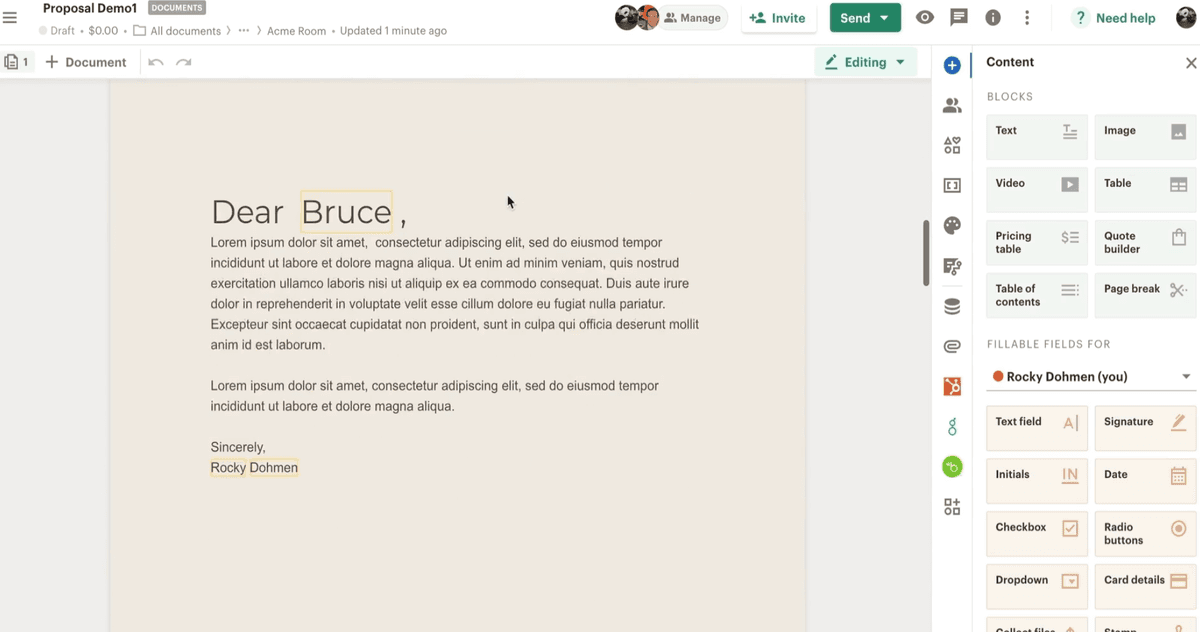Open the recipients panel in sidebar
The width and height of the screenshot is (1200, 632).
pyautogui.click(x=952, y=105)
